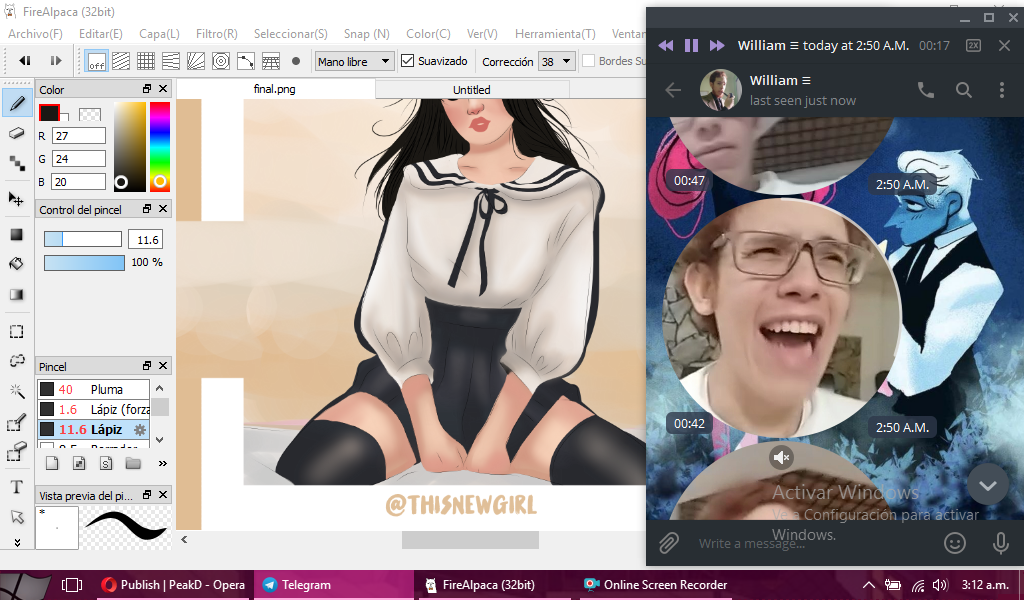Open the Filtro(R) menu
This screenshot has height=600, width=1024.
(217, 33)
